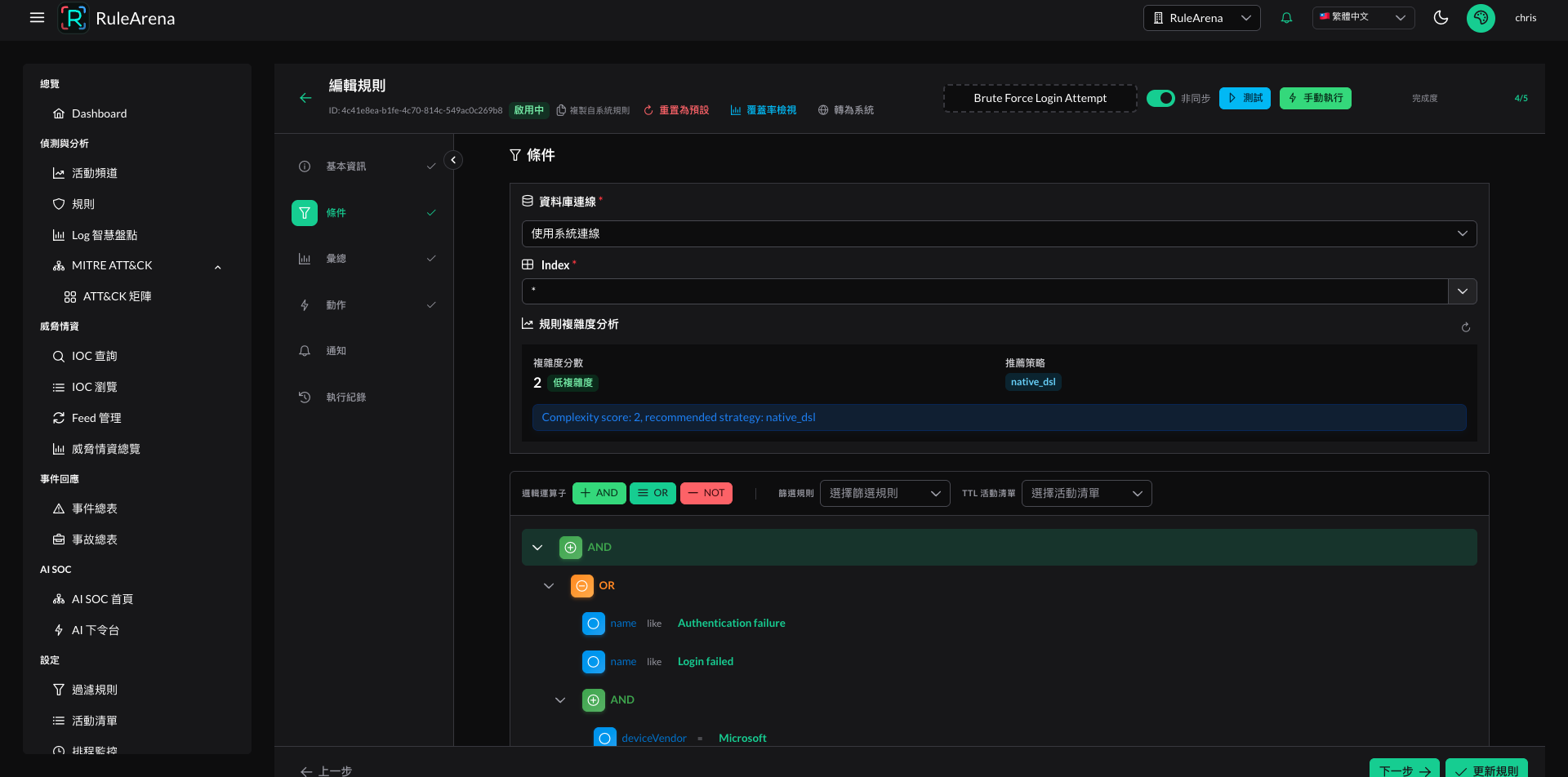Click the native_dsl strategy tag
The height and width of the screenshot is (777, 1568).
pos(1033,382)
